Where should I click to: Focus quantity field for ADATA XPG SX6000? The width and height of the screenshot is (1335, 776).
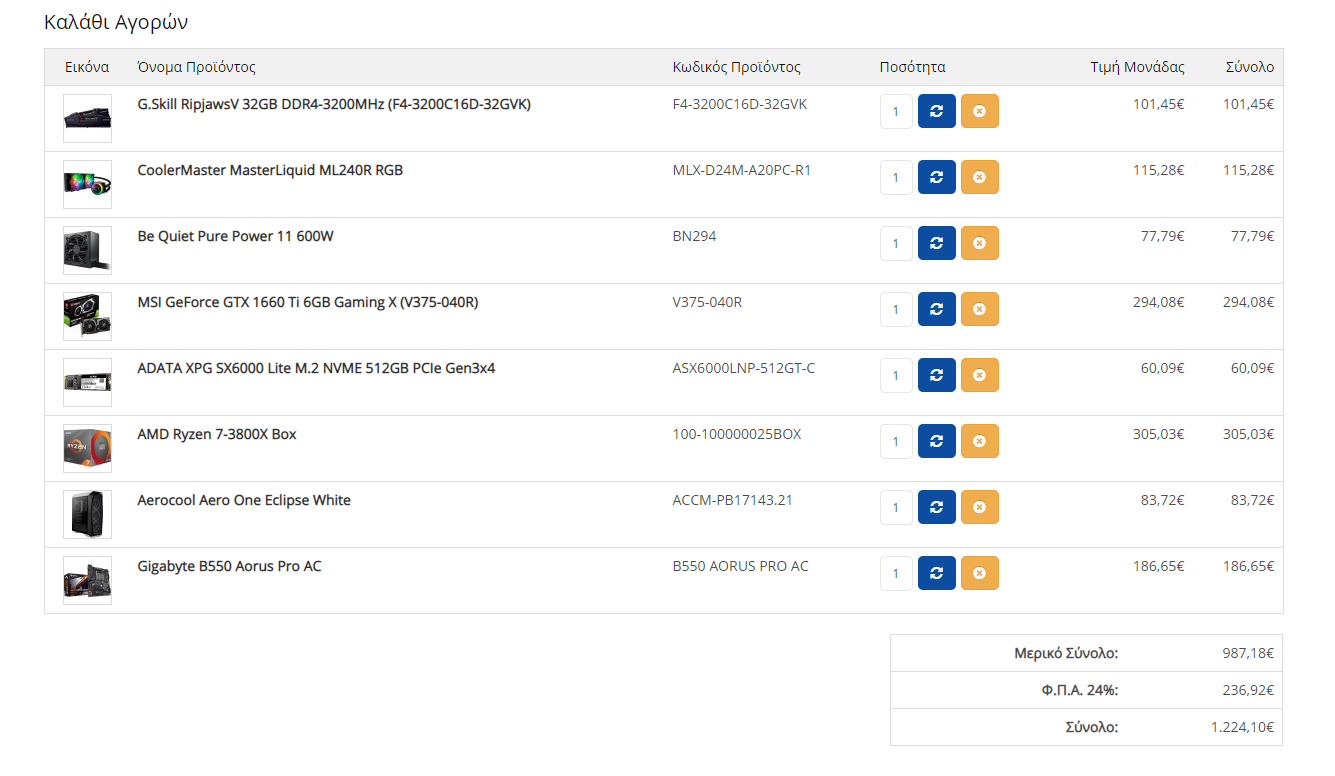[x=896, y=375]
